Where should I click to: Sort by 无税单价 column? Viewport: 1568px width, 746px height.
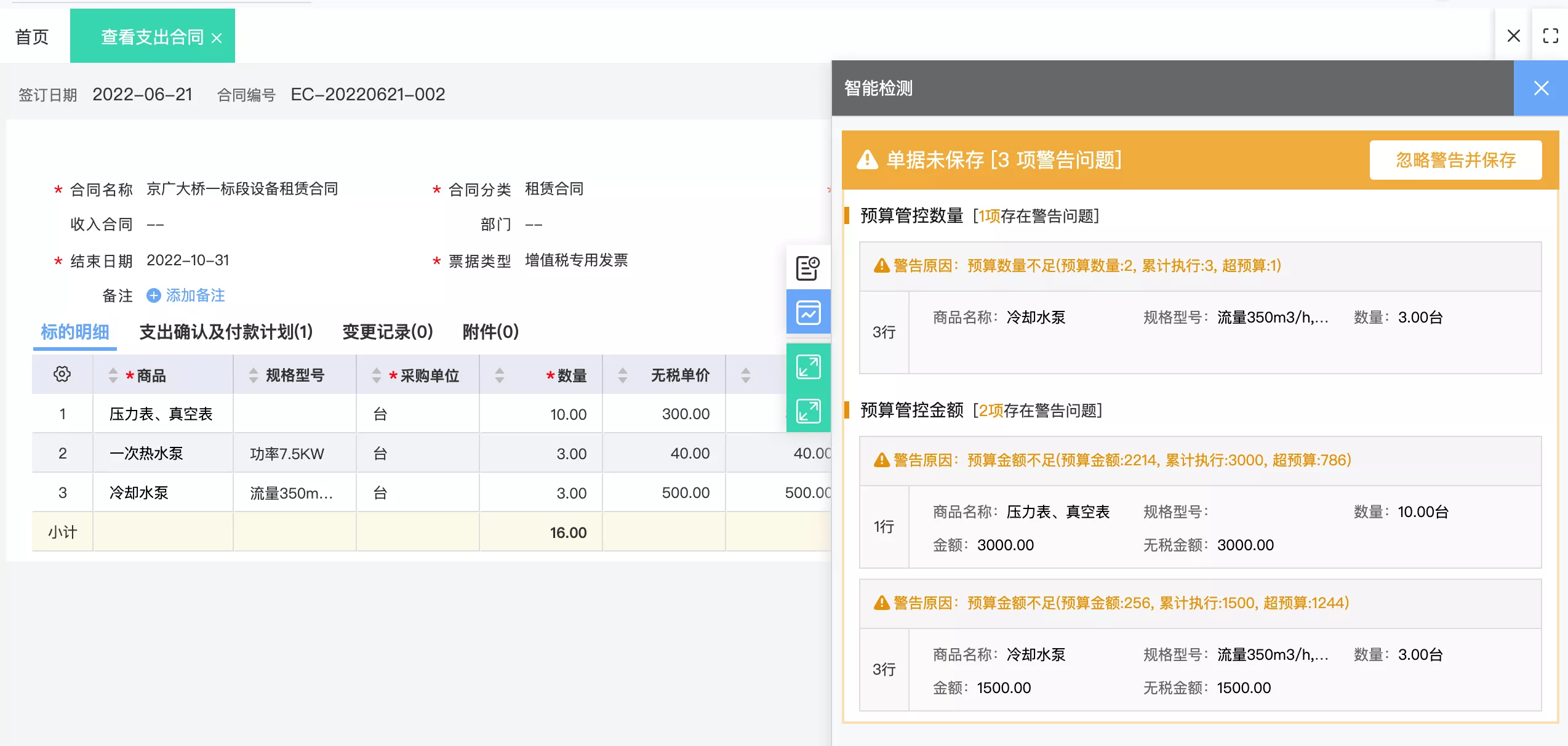coord(622,375)
